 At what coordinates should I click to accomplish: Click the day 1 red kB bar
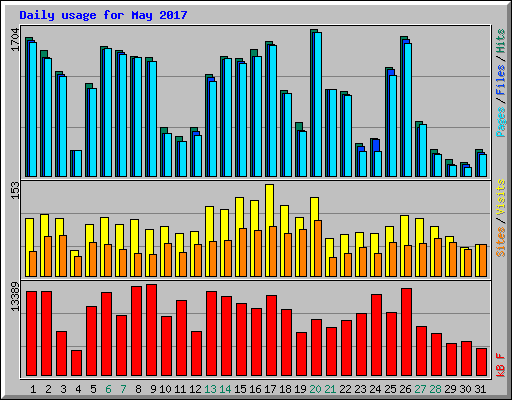coord(31,333)
